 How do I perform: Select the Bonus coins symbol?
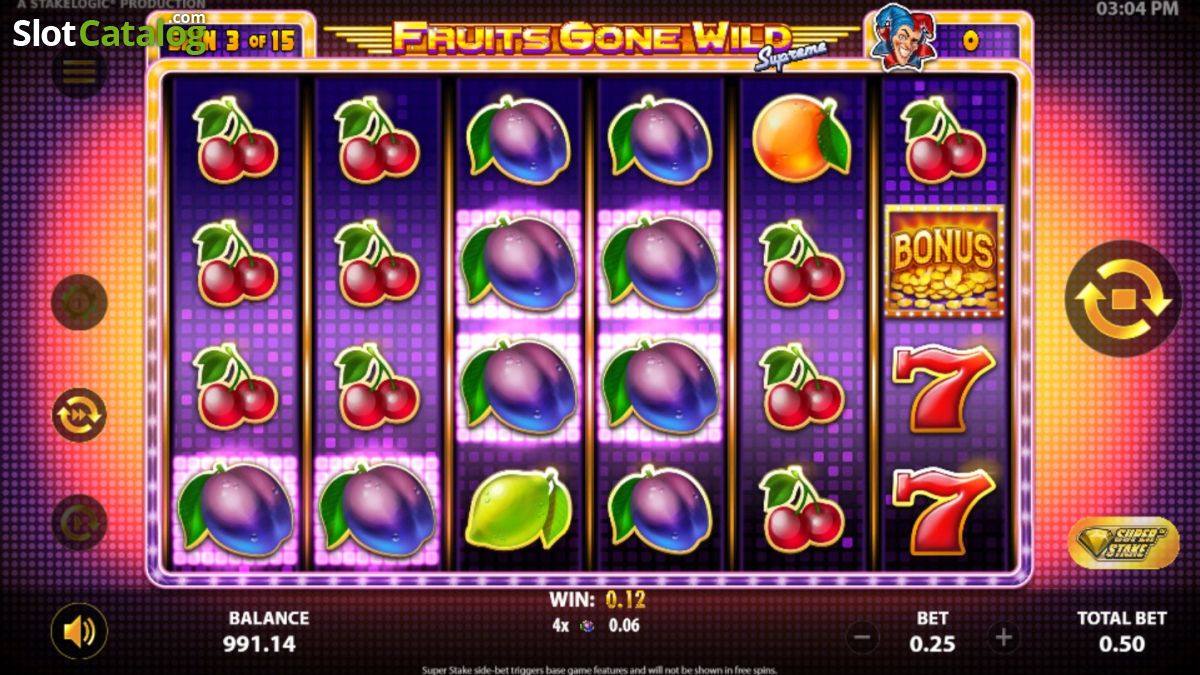pos(944,261)
